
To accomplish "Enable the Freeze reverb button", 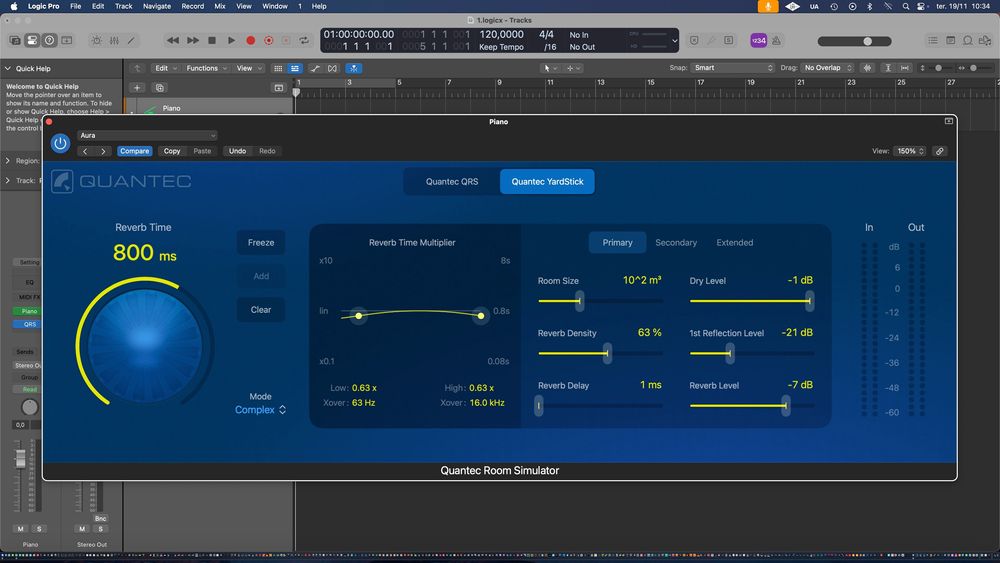I will tap(261, 242).
